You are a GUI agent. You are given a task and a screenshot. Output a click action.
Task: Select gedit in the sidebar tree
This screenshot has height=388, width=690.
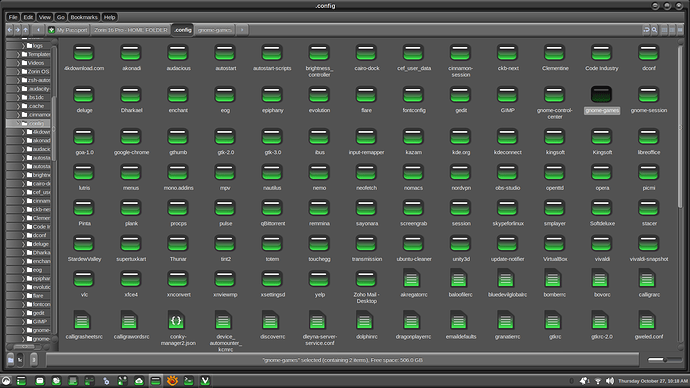point(39,313)
